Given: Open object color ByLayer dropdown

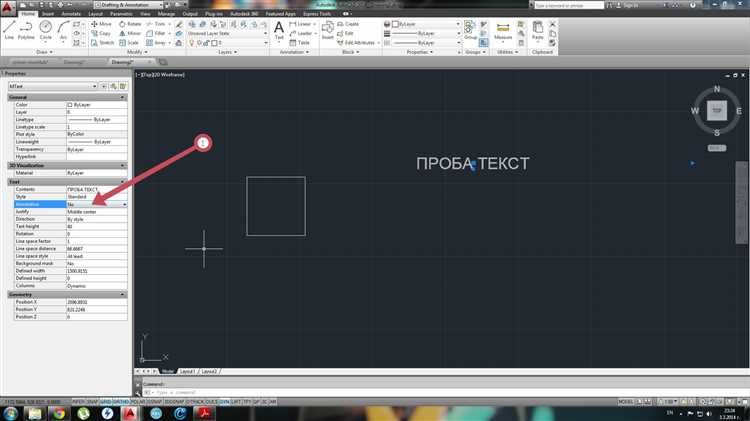Looking at the screenshot, I should 425,24.
